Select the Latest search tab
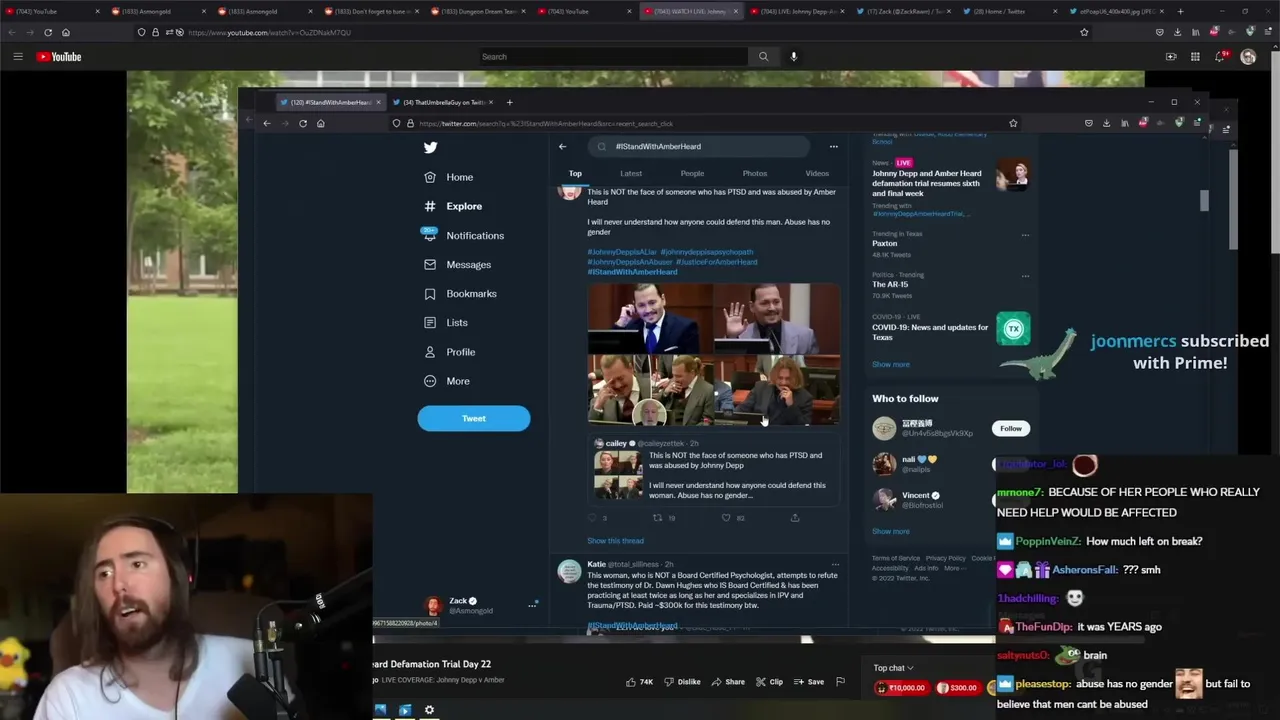Image resolution: width=1280 pixels, height=720 pixels. click(x=631, y=174)
